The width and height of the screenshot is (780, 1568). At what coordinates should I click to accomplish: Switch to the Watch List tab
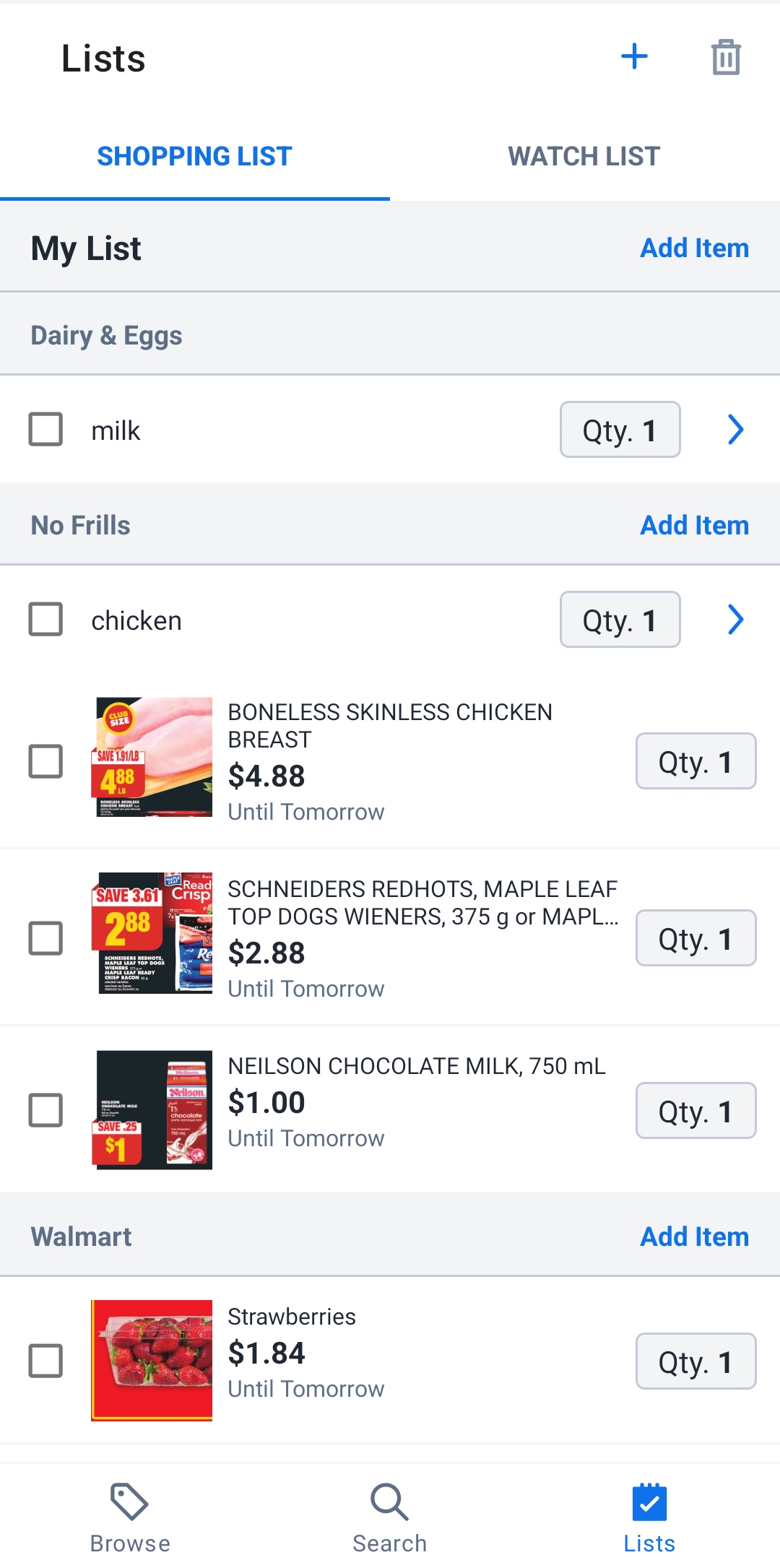pyautogui.click(x=584, y=156)
